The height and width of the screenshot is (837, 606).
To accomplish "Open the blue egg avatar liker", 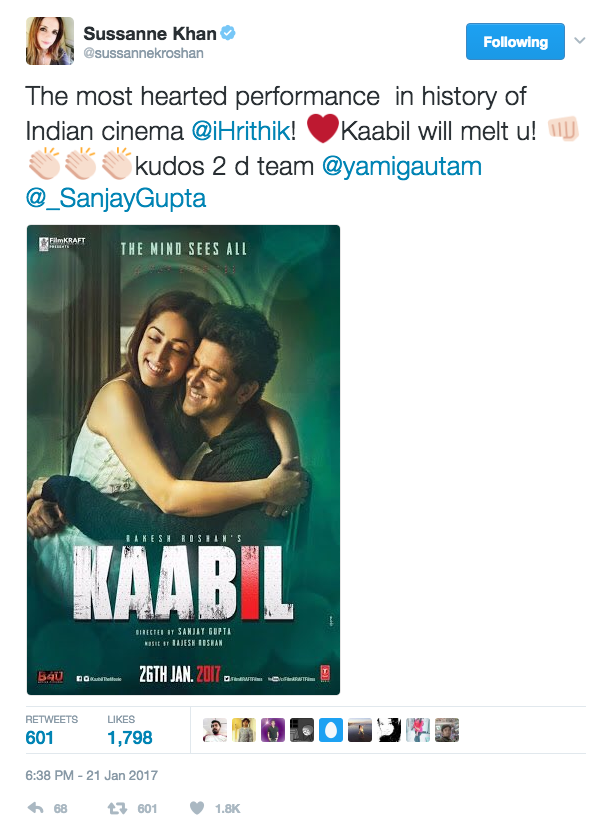I will click(330, 730).
